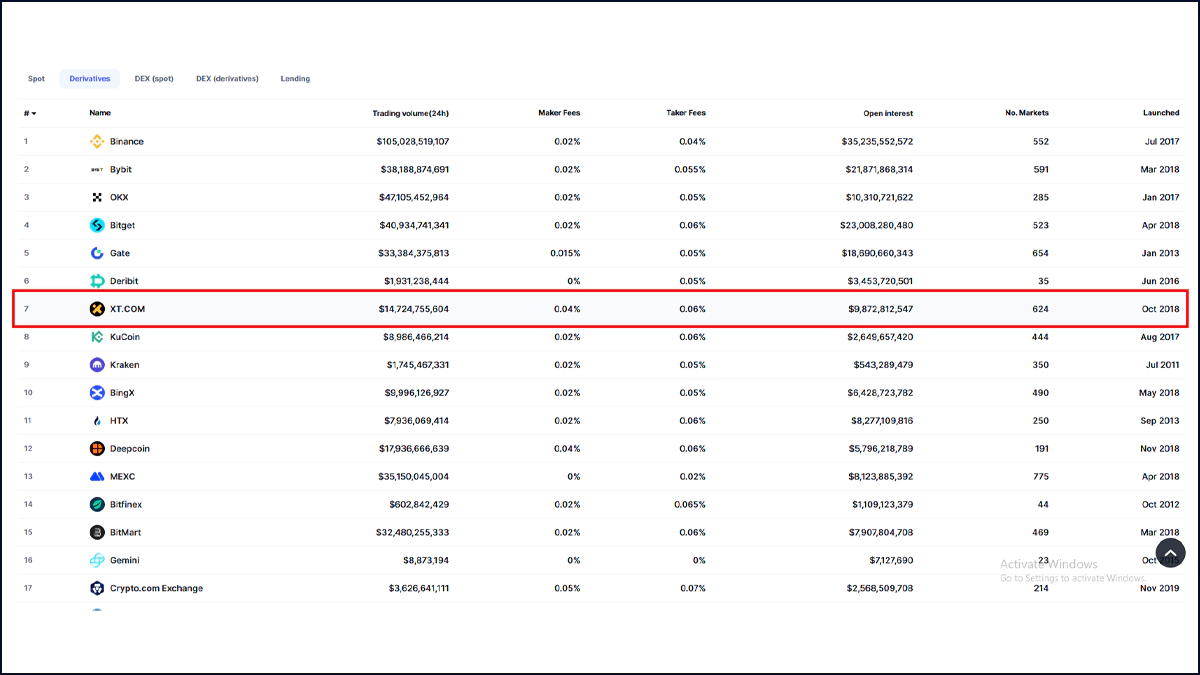Click the Bitget logo icon
The height and width of the screenshot is (675, 1200).
[x=97, y=226]
